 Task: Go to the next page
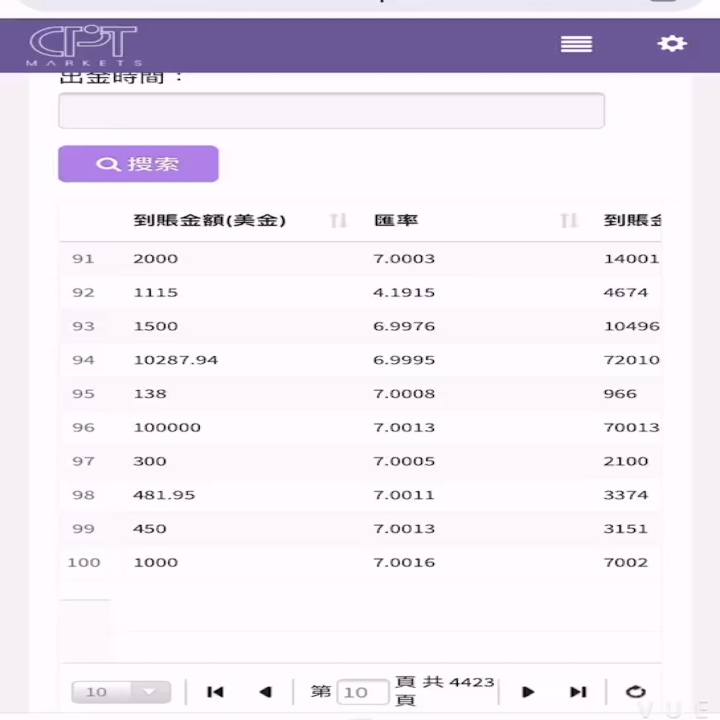[x=528, y=692]
